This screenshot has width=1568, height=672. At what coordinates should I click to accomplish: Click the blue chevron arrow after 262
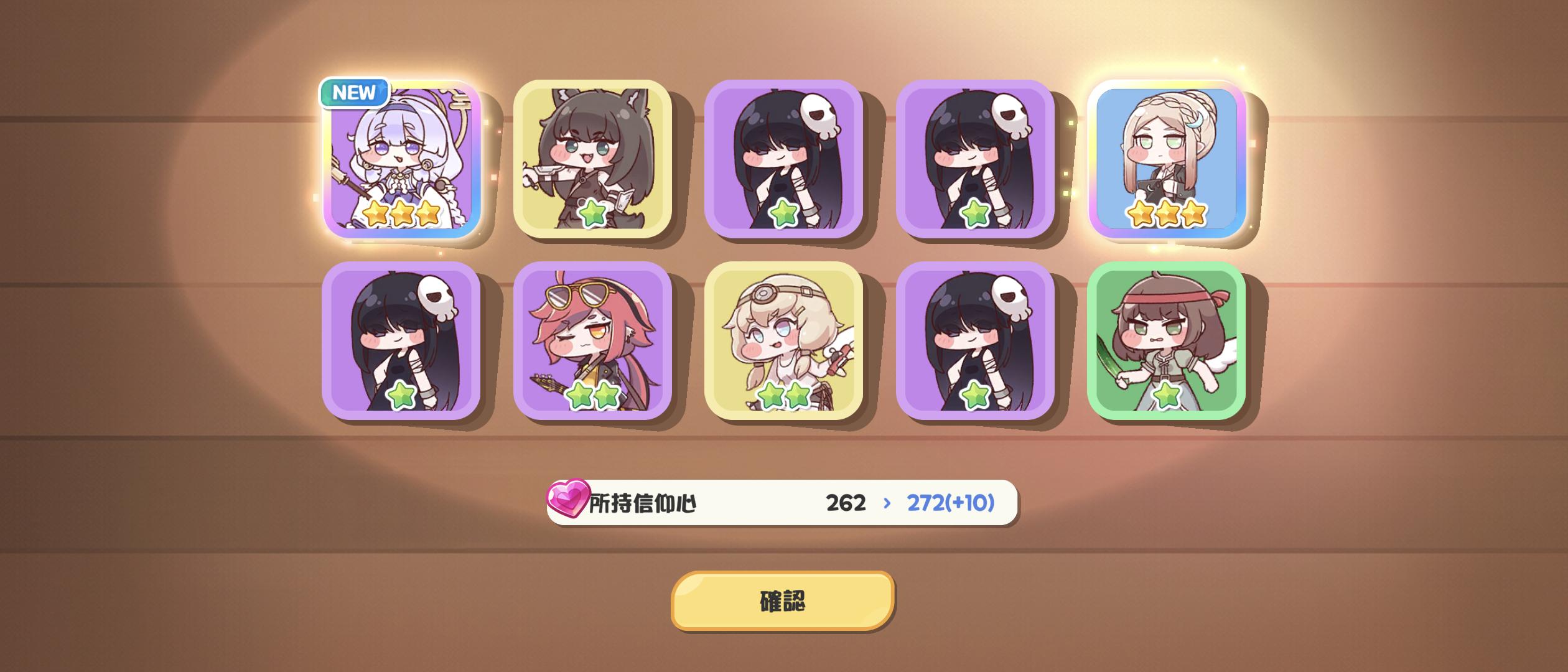coord(887,503)
